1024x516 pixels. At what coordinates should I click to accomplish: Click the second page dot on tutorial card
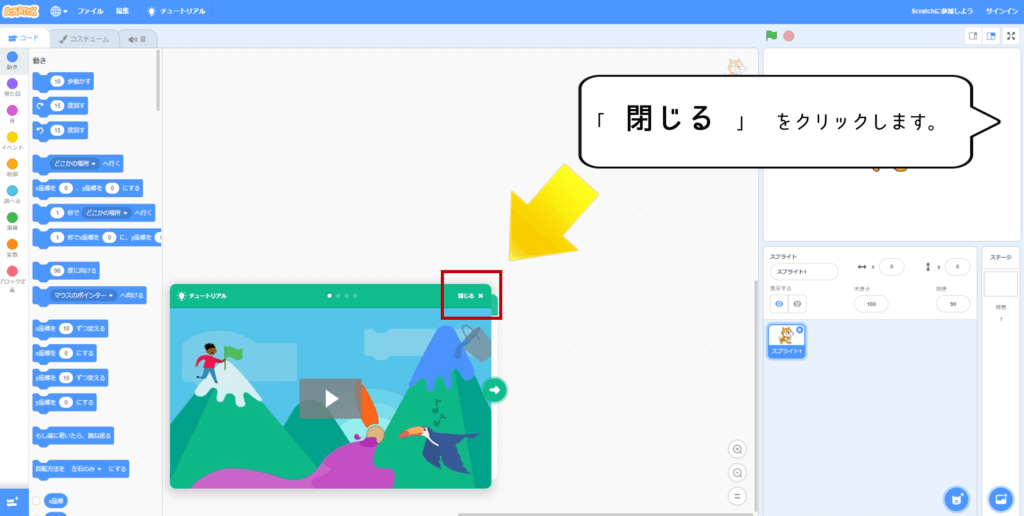click(x=338, y=296)
